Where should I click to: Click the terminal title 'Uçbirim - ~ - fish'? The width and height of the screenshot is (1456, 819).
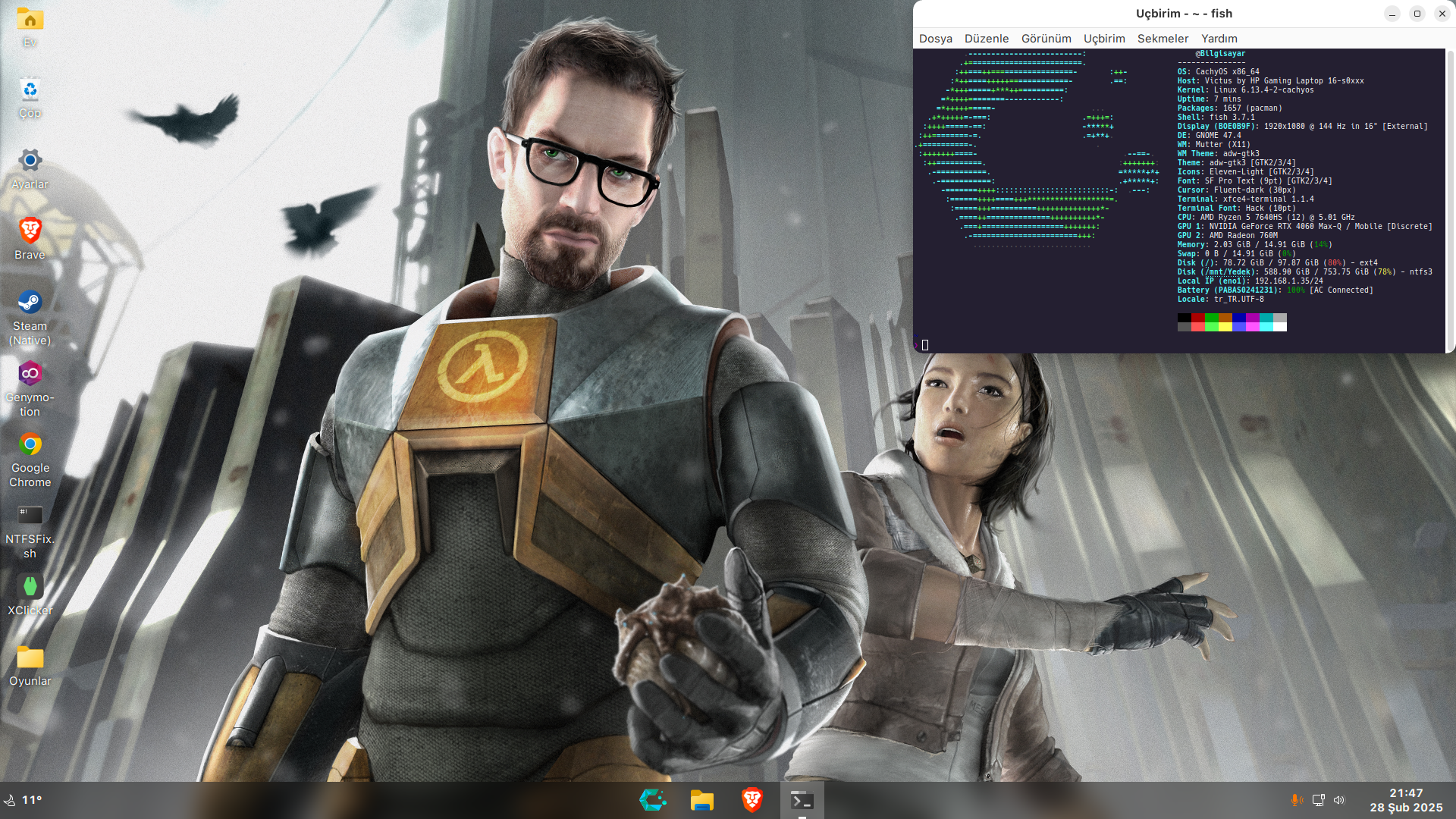1184,14
